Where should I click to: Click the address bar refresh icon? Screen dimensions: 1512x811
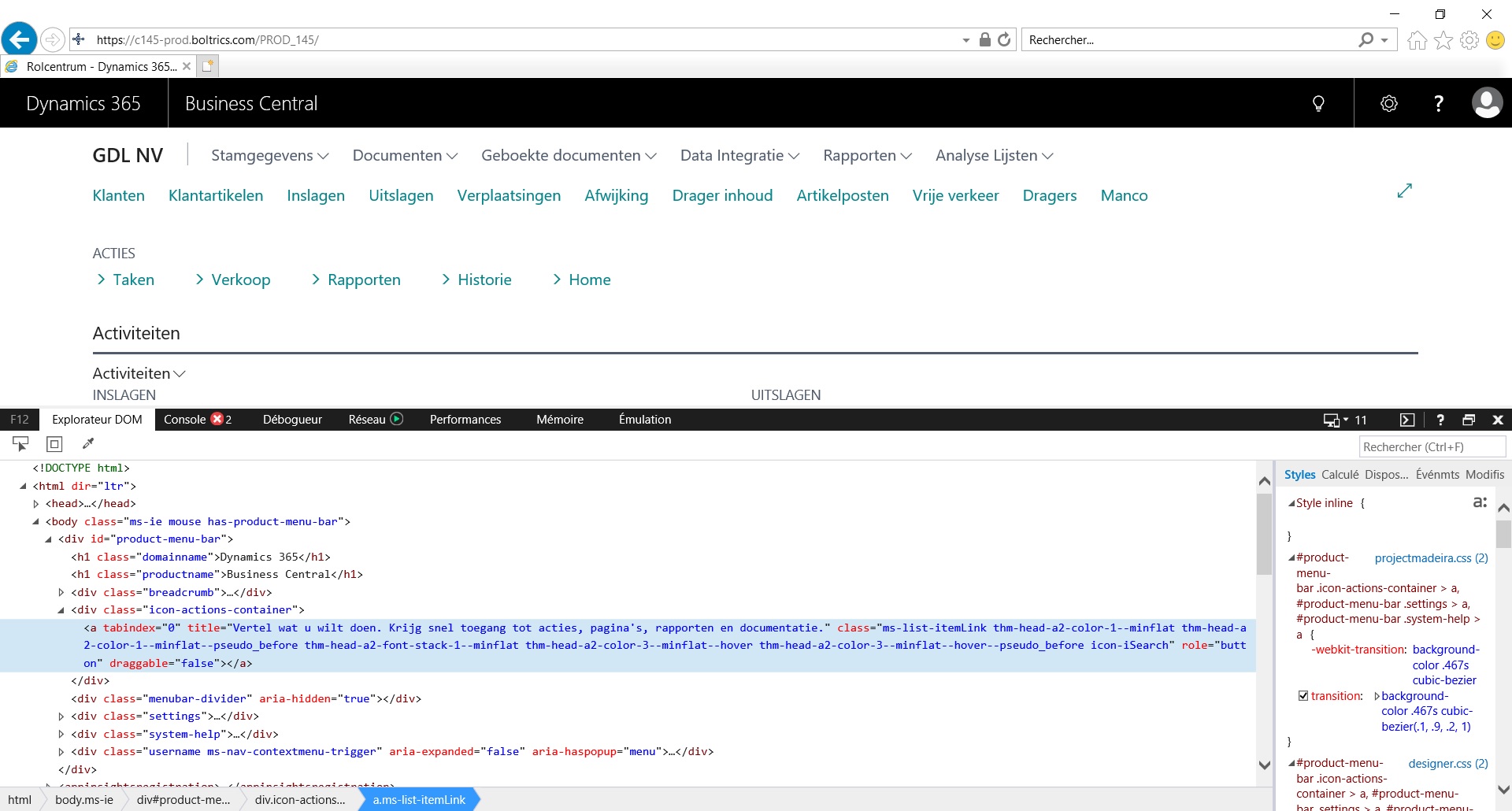click(x=1004, y=39)
